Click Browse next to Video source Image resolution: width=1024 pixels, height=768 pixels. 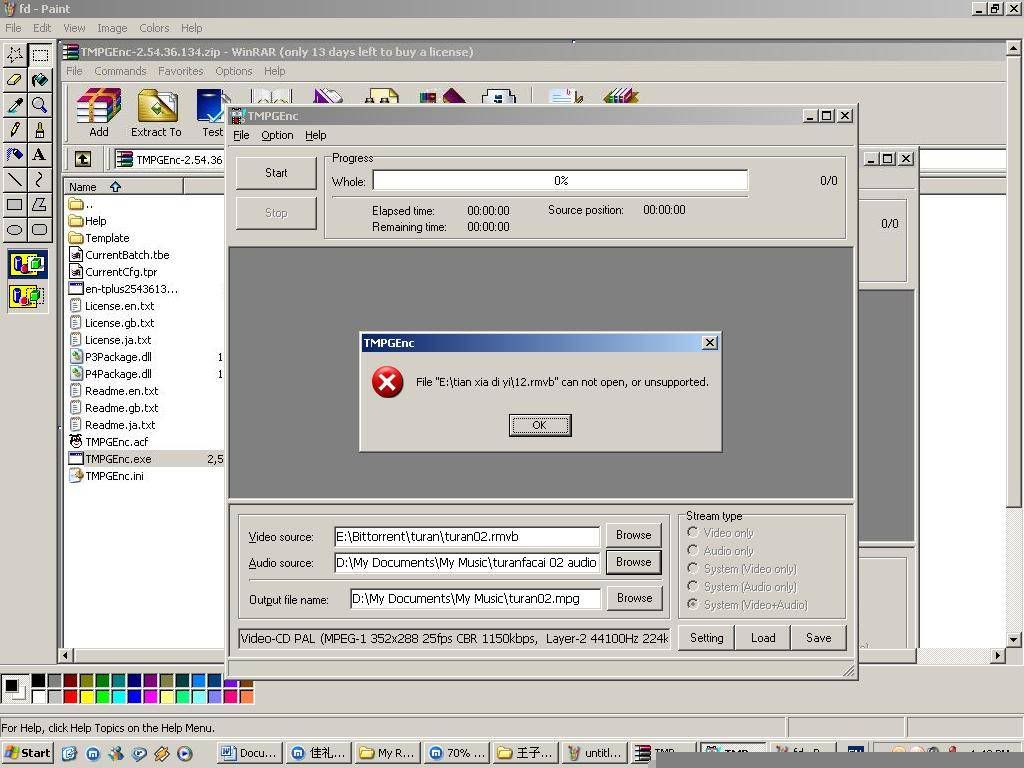(x=633, y=535)
